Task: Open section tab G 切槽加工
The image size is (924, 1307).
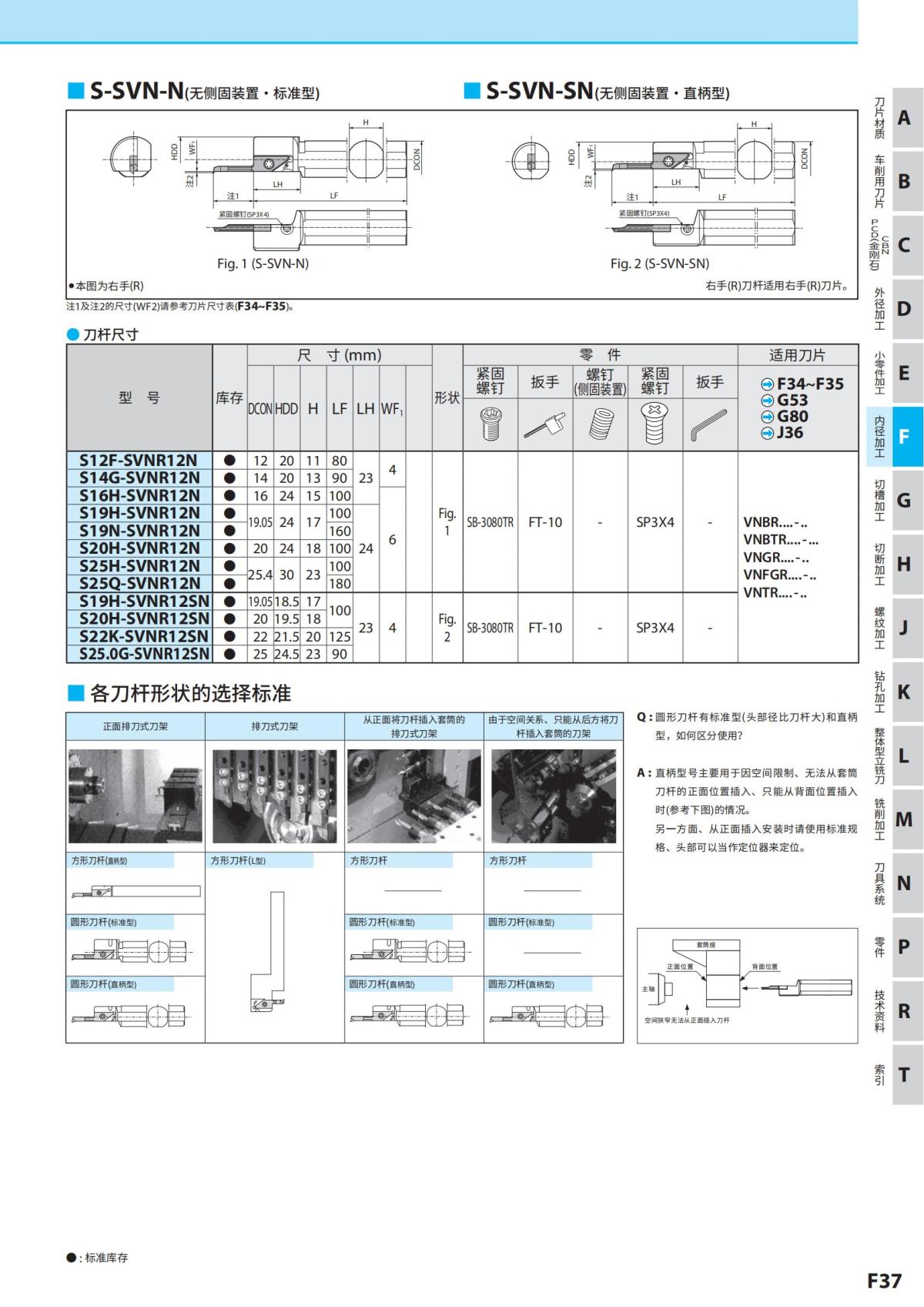Action: (895, 501)
